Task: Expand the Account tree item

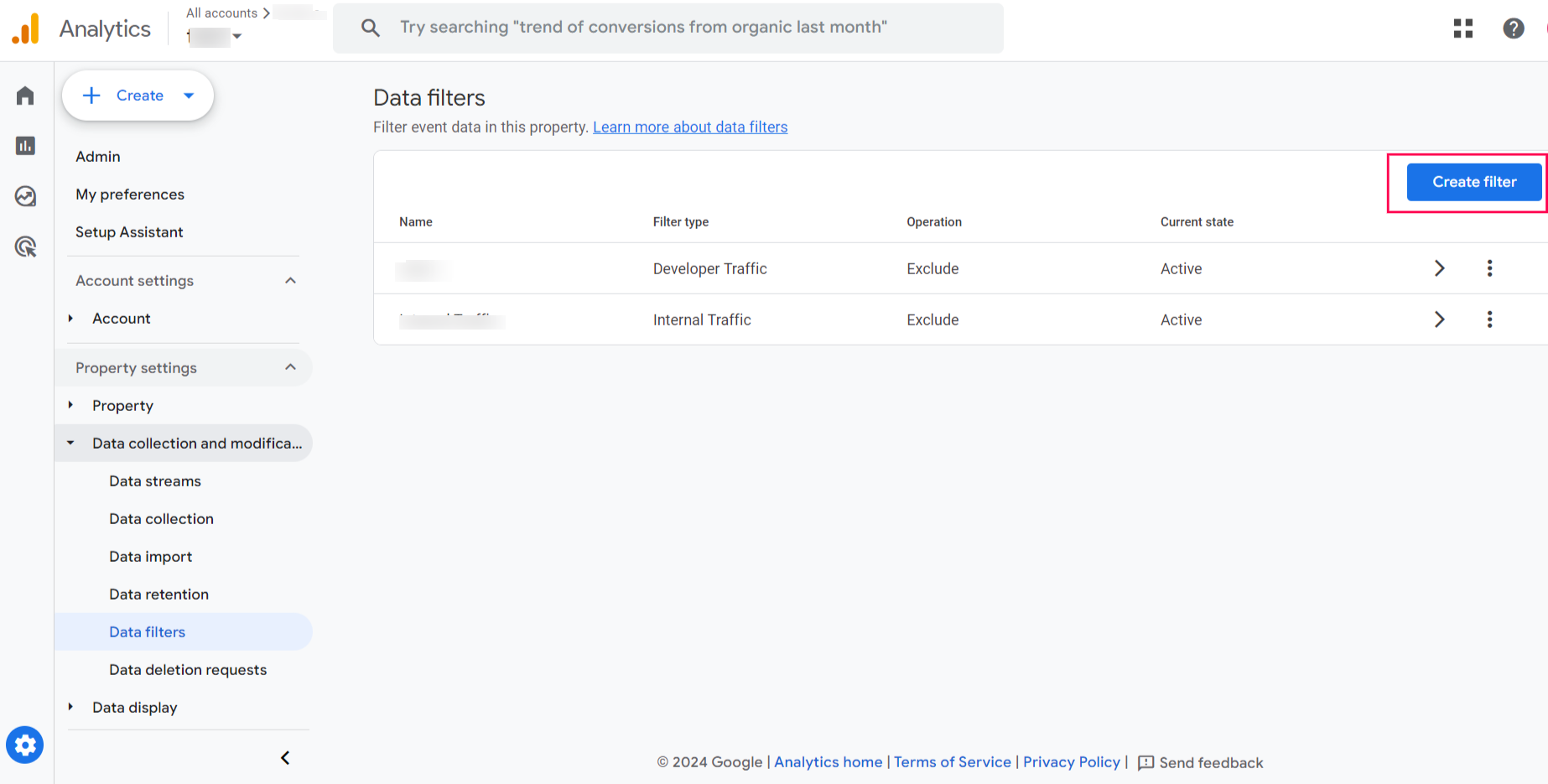Action: [x=70, y=319]
